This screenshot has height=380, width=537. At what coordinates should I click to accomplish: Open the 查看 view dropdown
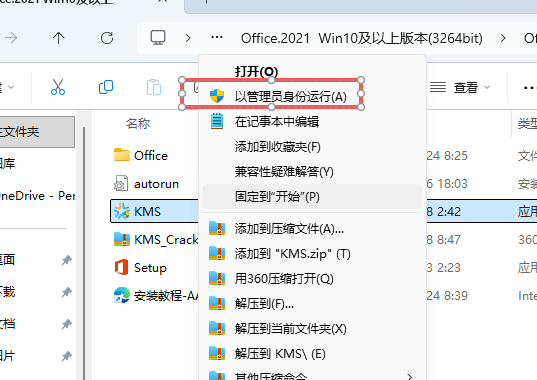[460, 88]
